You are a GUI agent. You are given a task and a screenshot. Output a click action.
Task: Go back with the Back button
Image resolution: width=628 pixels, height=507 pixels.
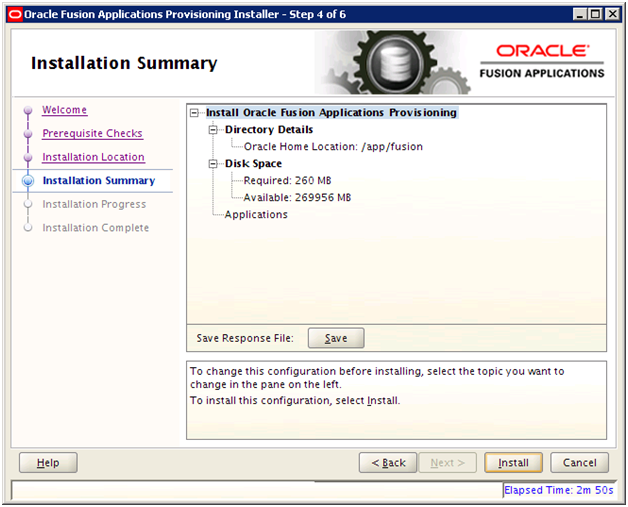coord(388,463)
